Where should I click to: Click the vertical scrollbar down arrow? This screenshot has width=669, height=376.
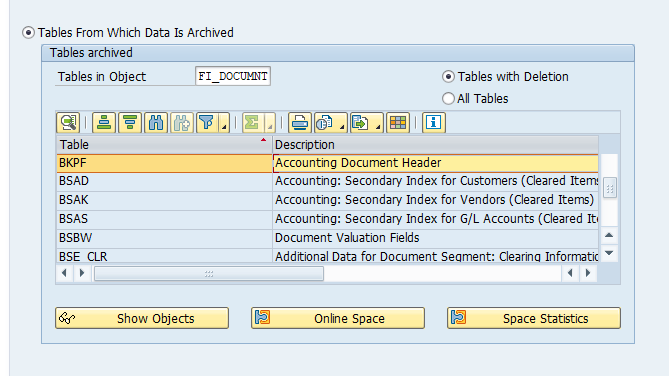click(609, 253)
